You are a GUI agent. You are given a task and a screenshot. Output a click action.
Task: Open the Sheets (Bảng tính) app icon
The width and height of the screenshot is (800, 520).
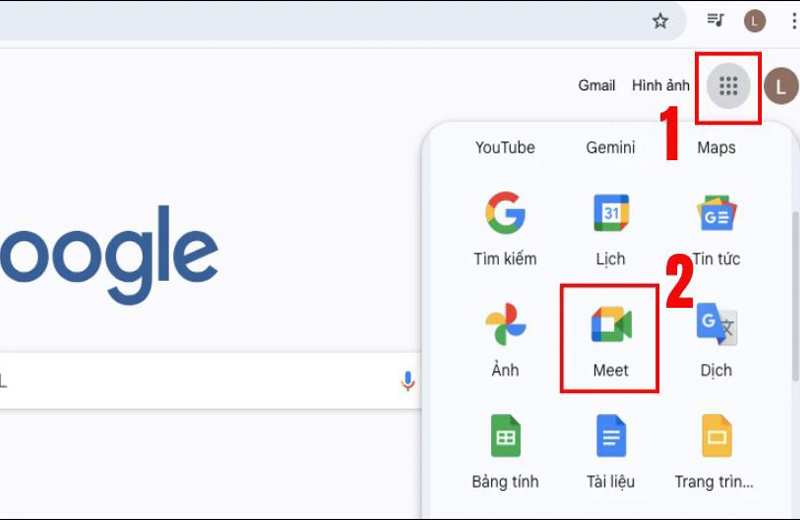[505, 435]
